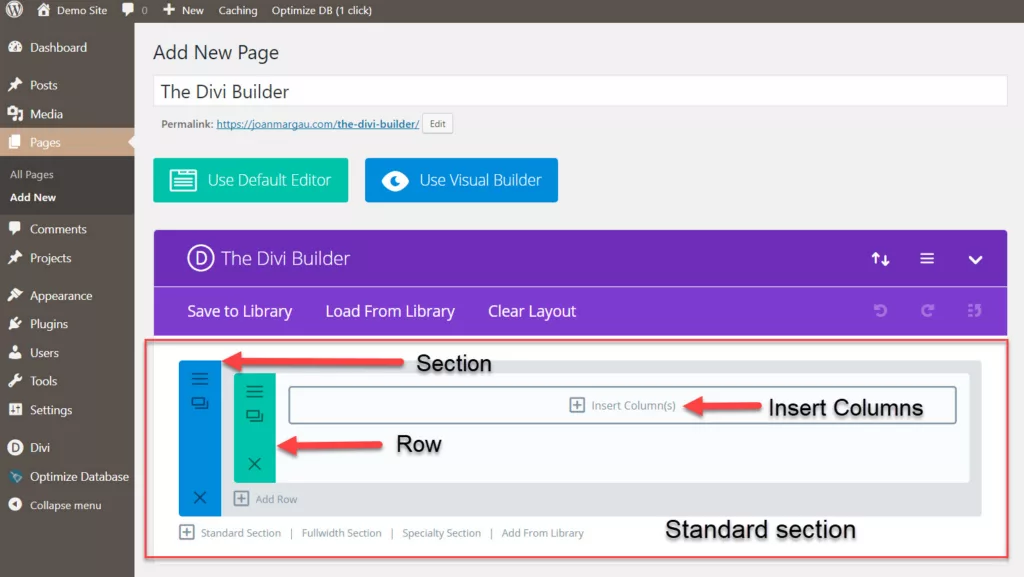Open the Media sidebar item
The image size is (1024, 577).
pyautogui.click(x=46, y=114)
